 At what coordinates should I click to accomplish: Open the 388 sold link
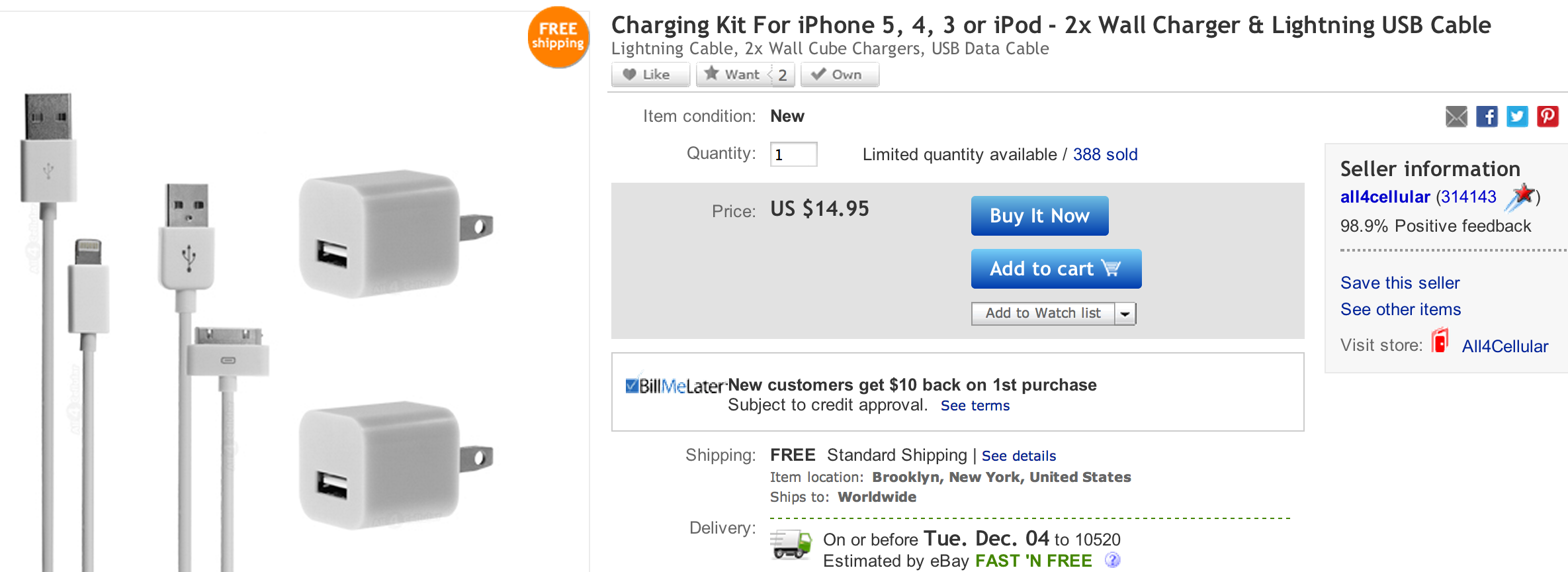coord(1105,154)
